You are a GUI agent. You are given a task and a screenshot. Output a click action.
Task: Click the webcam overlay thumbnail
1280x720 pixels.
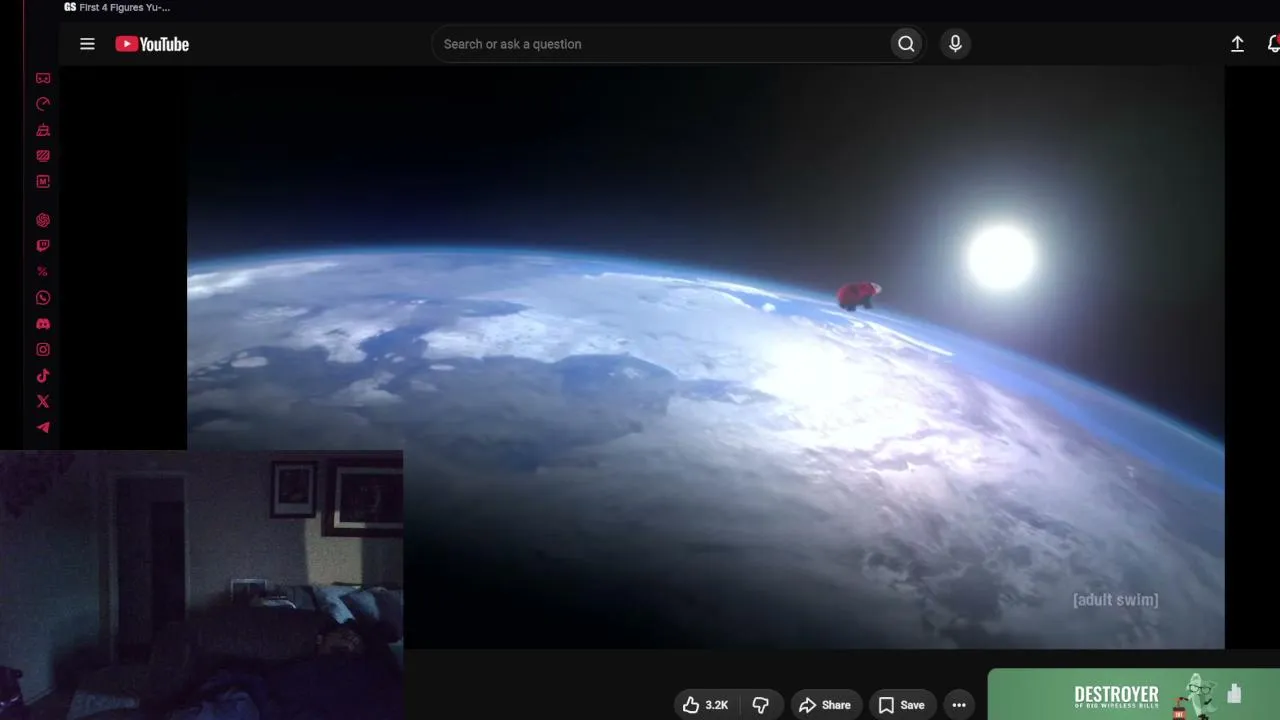(x=201, y=585)
